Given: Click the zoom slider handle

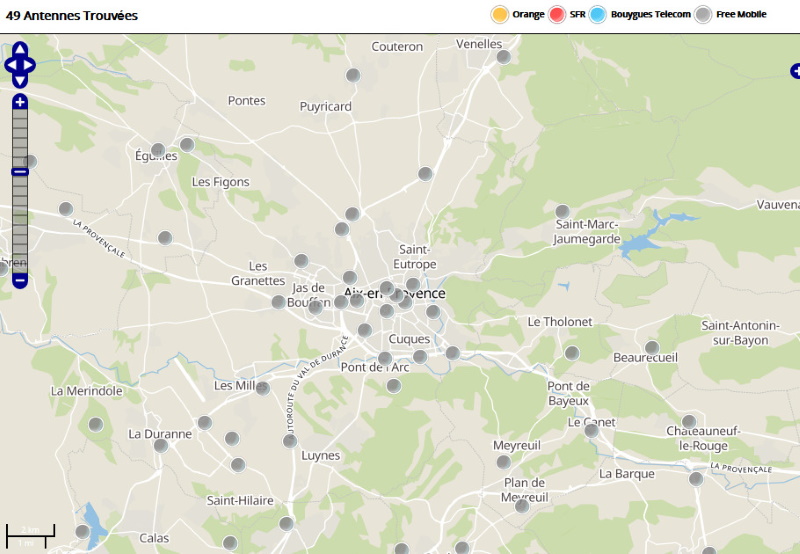Looking at the screenshot, I should click(20, 172).
